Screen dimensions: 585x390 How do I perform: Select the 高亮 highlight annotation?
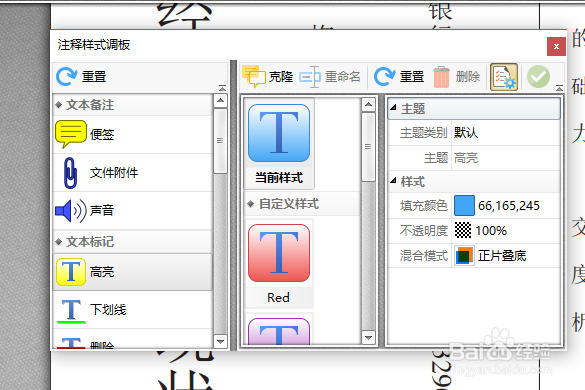[x=133, y=272]
